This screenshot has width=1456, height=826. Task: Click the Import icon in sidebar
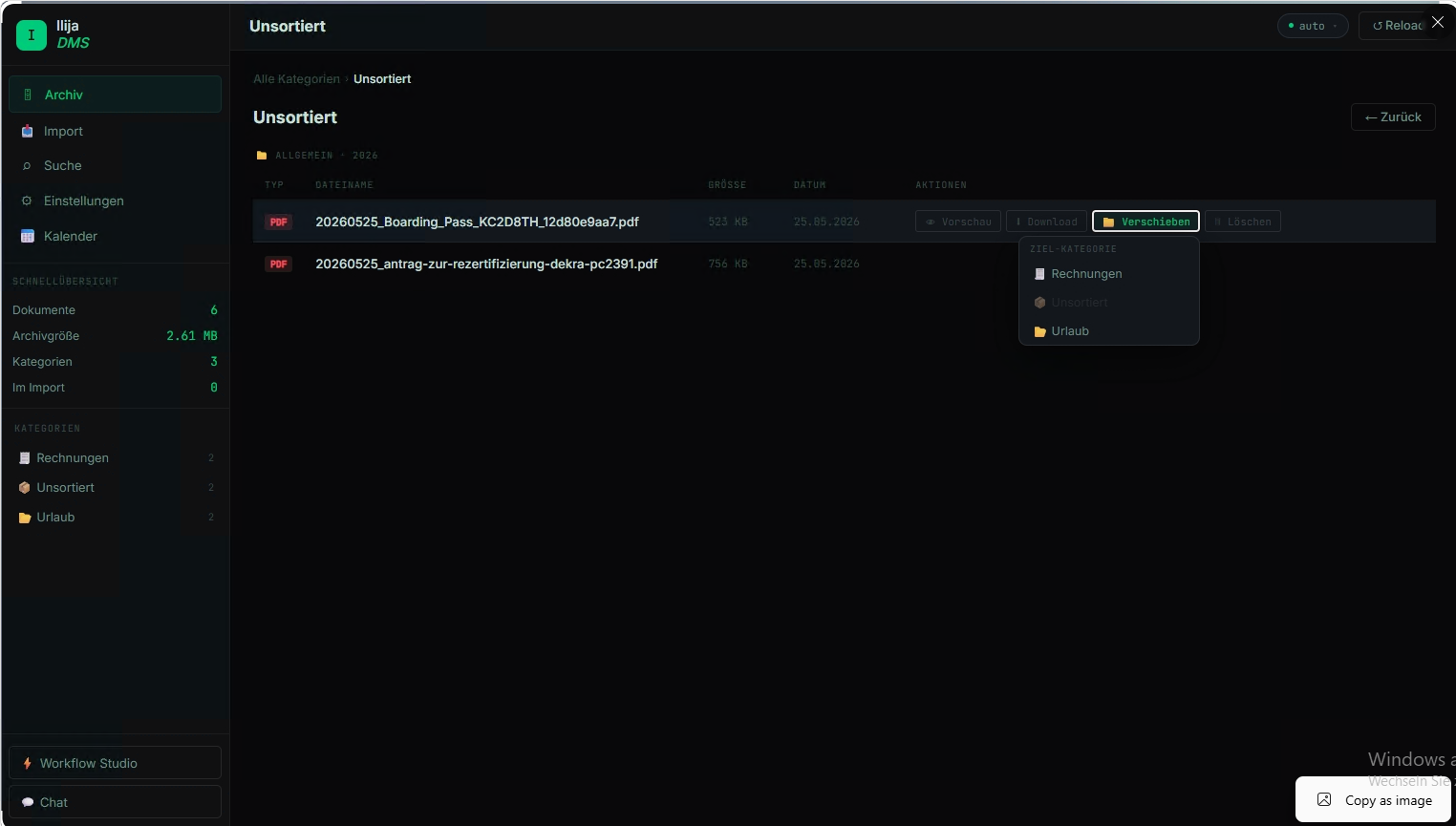(x=28, y=131)
